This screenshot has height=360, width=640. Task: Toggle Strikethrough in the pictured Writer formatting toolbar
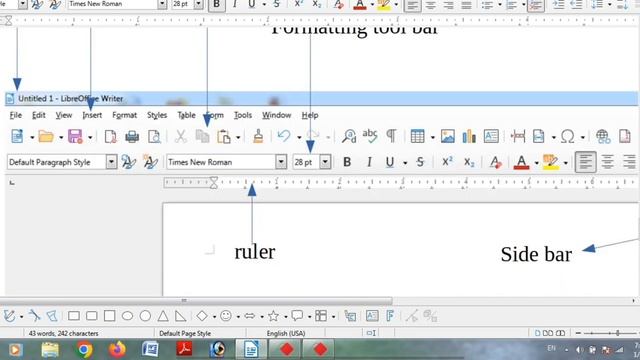coord(420,162)
